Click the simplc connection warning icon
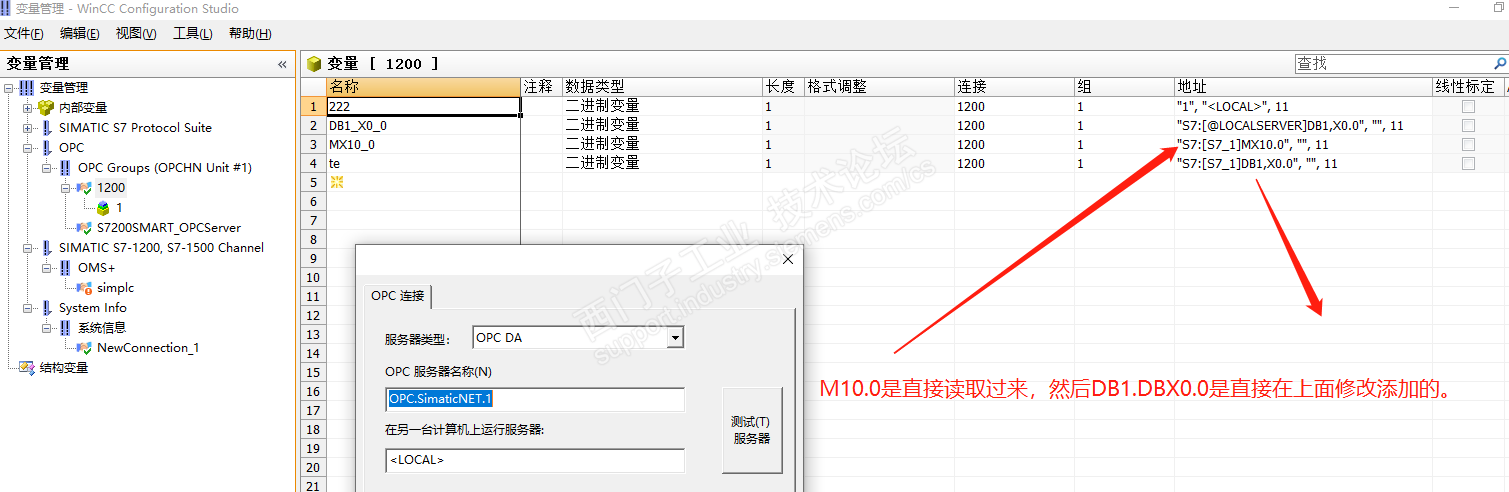Viewport: 1509px width, 492px height. (84, 288)
